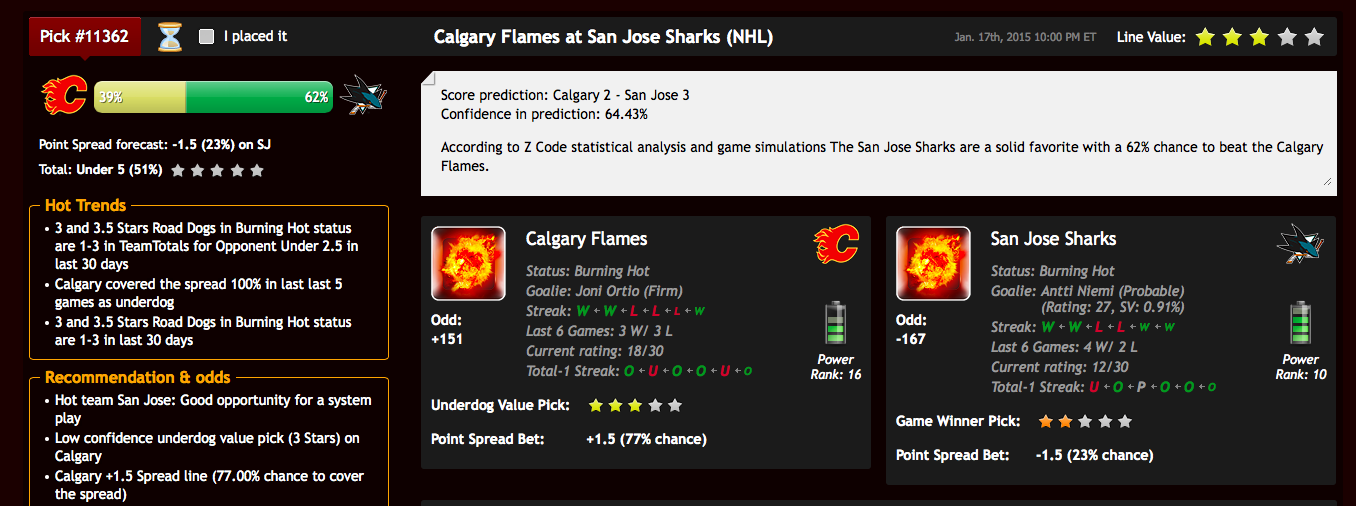
Task: Click the fifth Line Value star
Action: pos(1314,37)
